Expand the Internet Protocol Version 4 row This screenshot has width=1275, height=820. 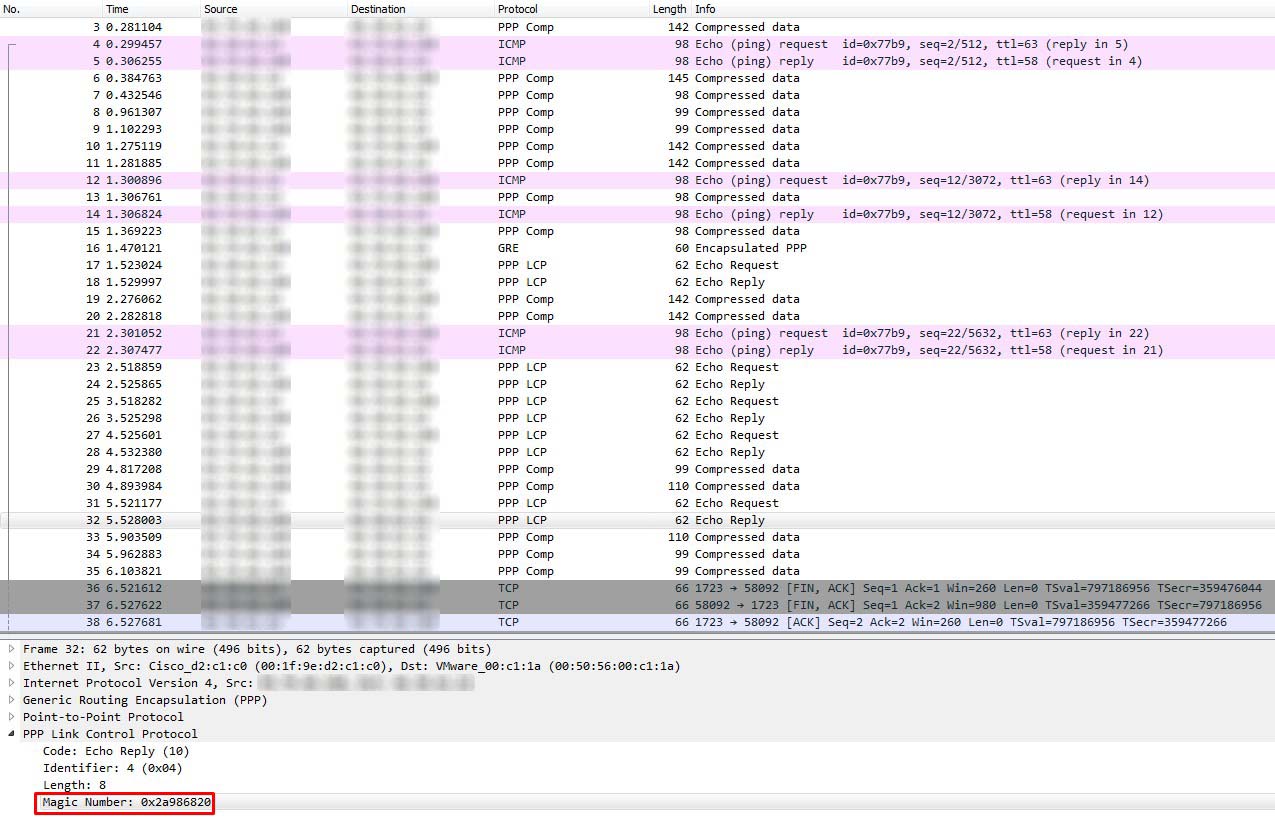coord(12,683)
